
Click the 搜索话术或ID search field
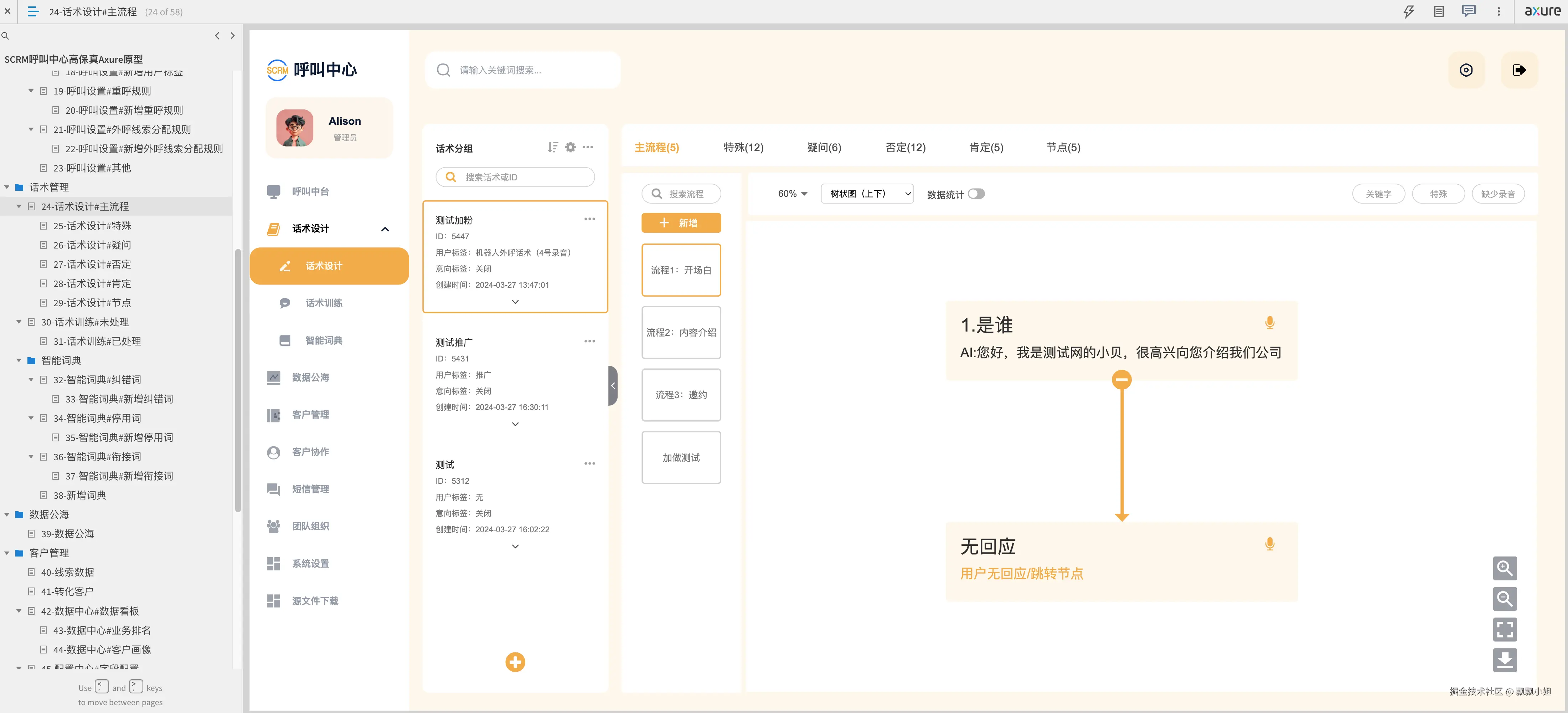click(515, 177)
